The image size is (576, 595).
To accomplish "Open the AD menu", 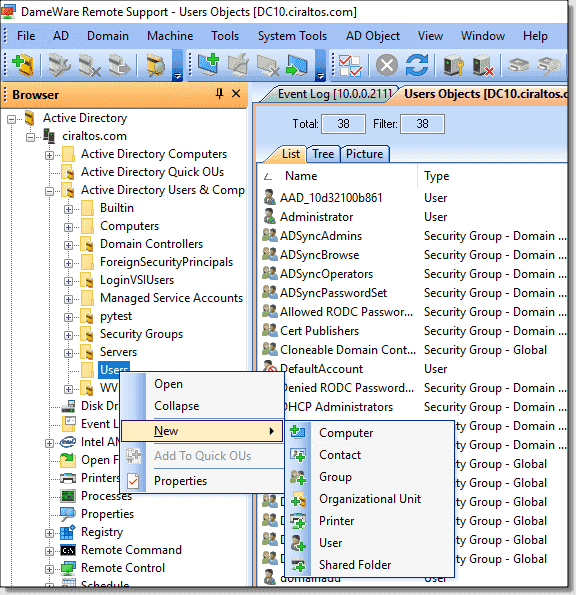I will [61, 36].
